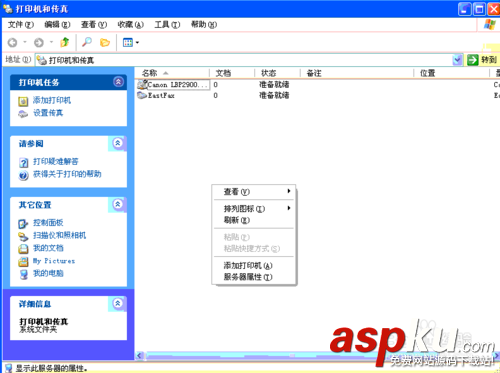This screenshot has height=373, width=500.
Task: Click the Windows flag logo
Action: (490, 24)
